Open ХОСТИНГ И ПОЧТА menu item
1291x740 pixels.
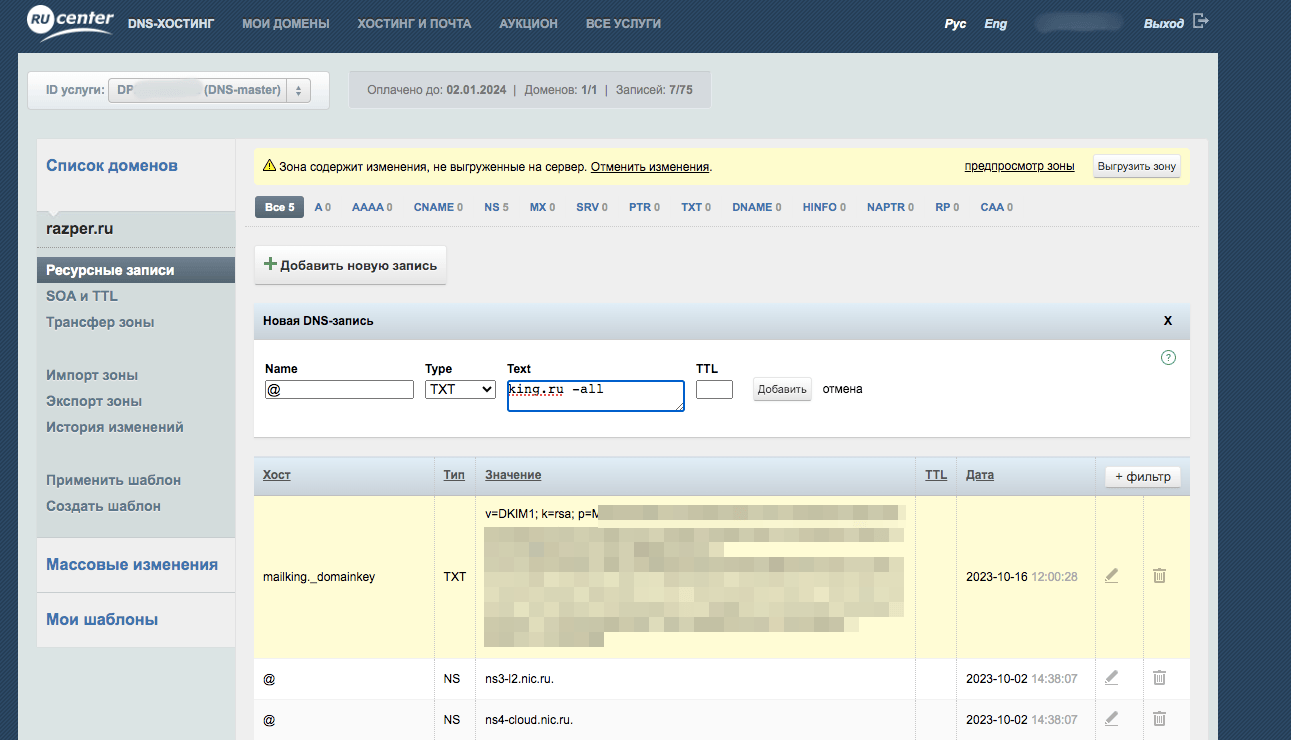tap(414, 23)
